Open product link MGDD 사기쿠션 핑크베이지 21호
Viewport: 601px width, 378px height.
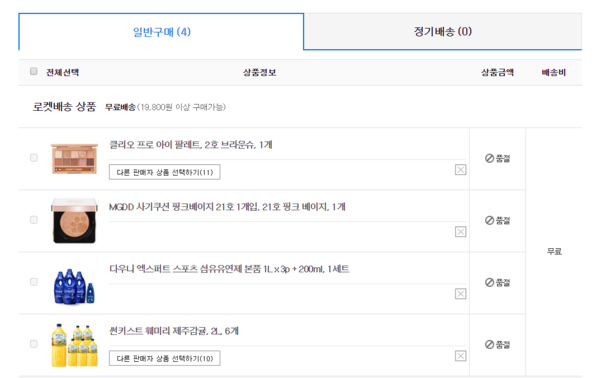(227, 207)
